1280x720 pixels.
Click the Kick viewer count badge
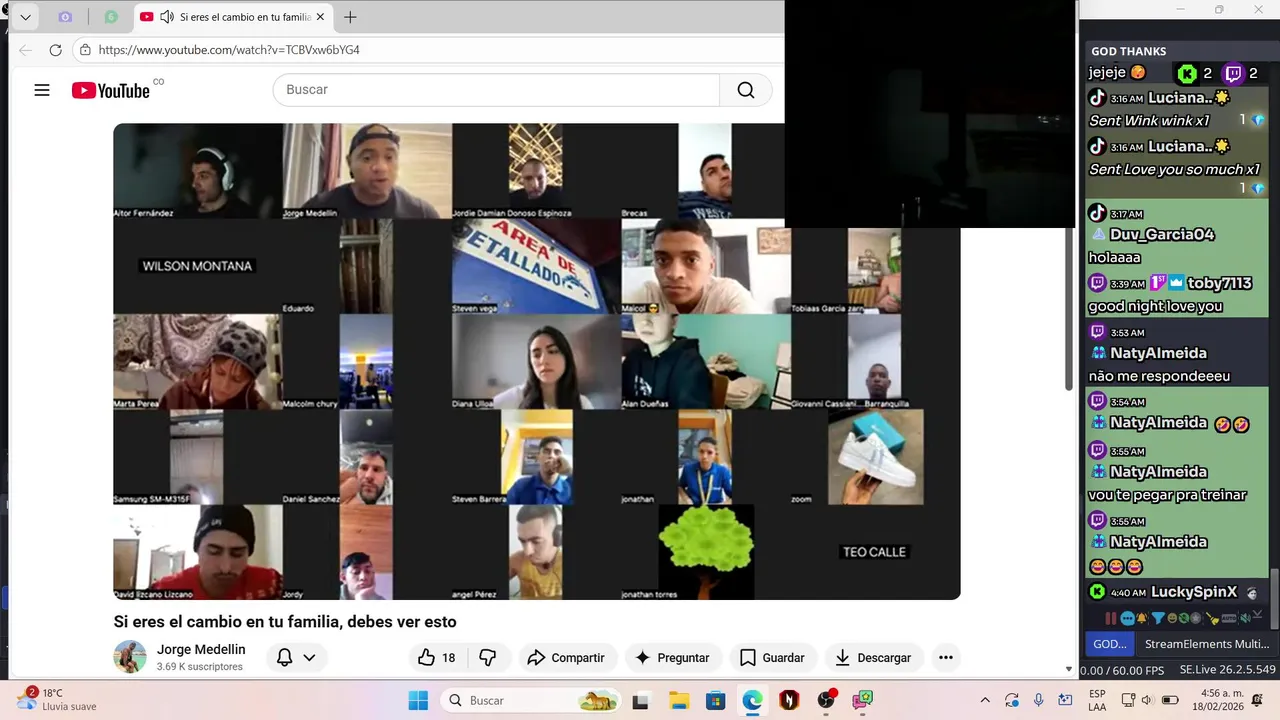coord(1194,73)
